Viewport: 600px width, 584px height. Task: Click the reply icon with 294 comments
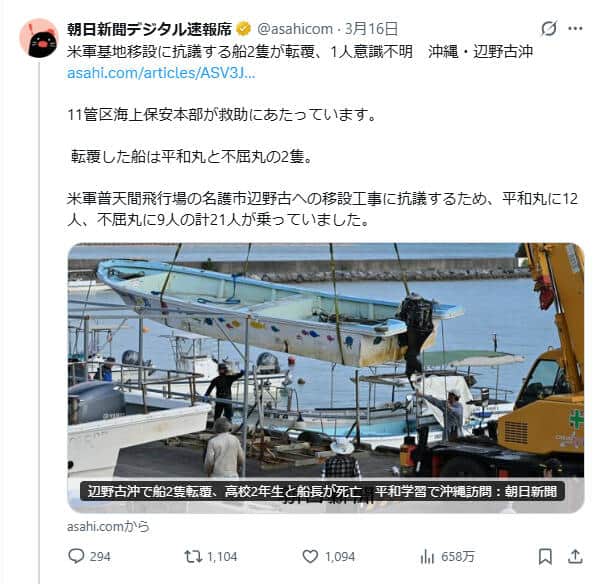pos(76,556)
